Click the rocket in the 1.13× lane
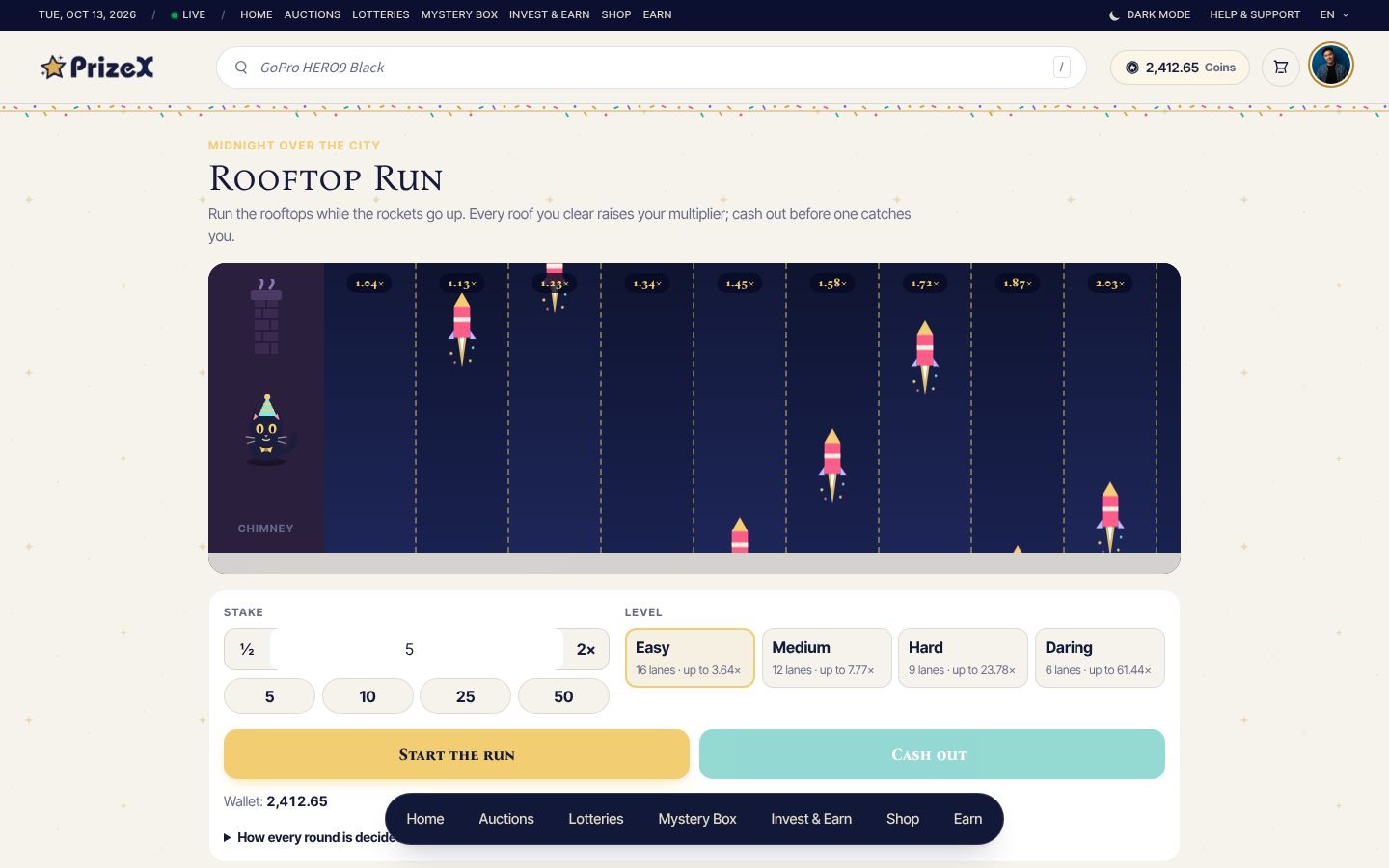The height and width of the screenshot is (868, 1389). (462, 330)
